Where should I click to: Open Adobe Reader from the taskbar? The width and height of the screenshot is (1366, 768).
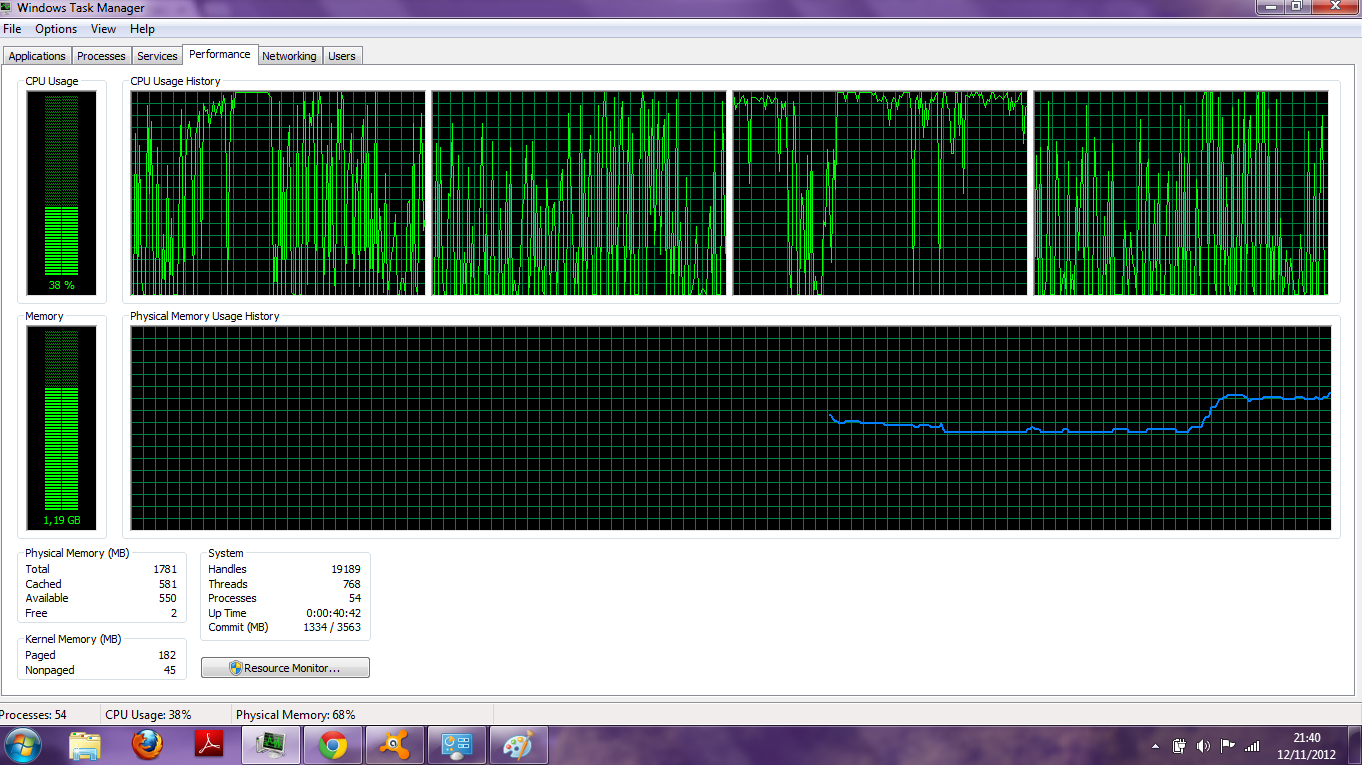(x=209, y=746)
